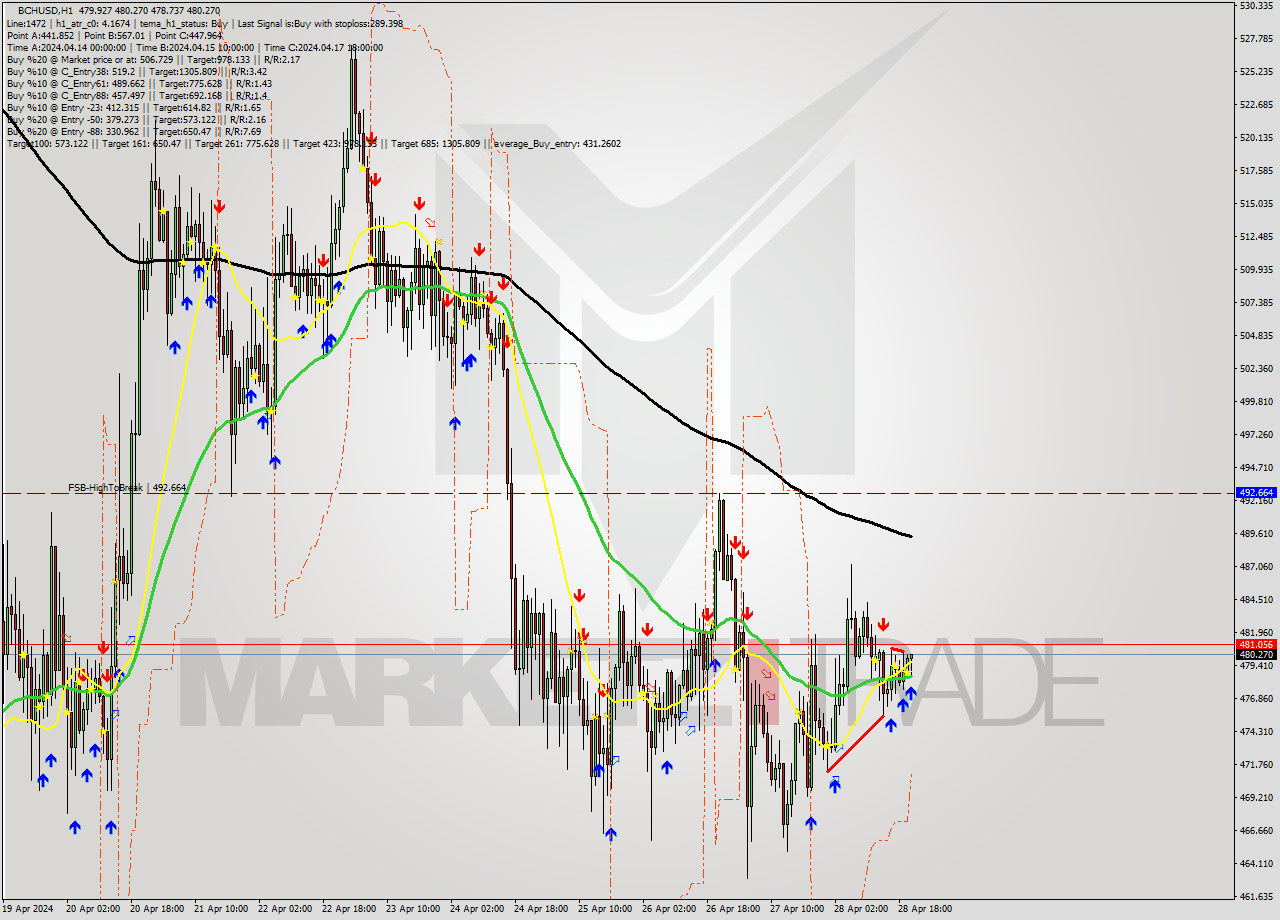
Task: Click the '20 Apr 18:00' time label
Action: pyautogui.click(x=157, y=909)
